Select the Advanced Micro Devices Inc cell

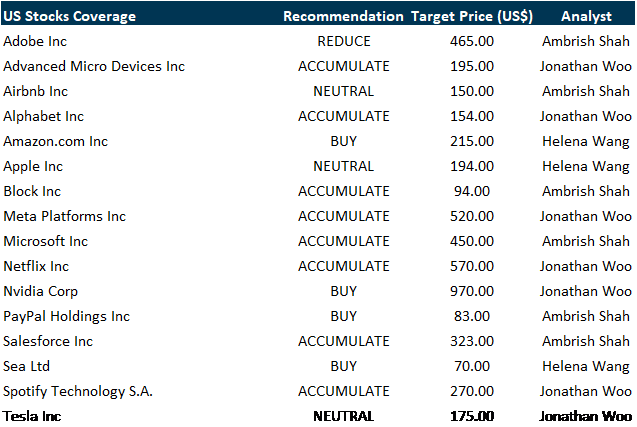coord(94,66)
